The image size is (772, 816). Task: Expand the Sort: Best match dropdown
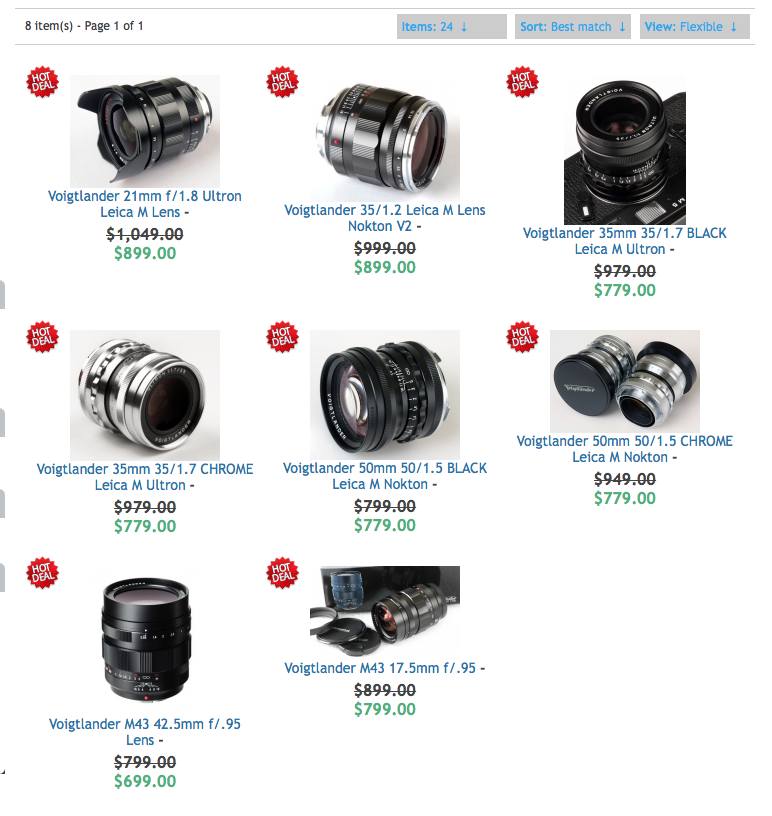tap(573, 27)
